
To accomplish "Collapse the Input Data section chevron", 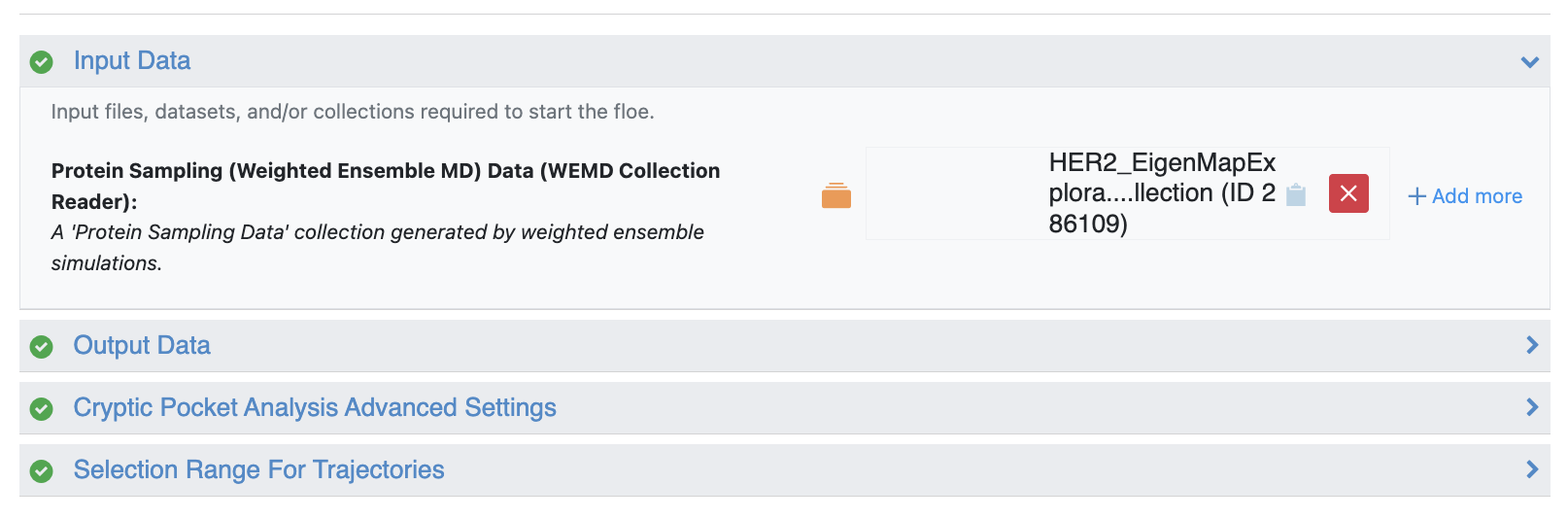I will pyautogui.click(x=1530, y=62).
